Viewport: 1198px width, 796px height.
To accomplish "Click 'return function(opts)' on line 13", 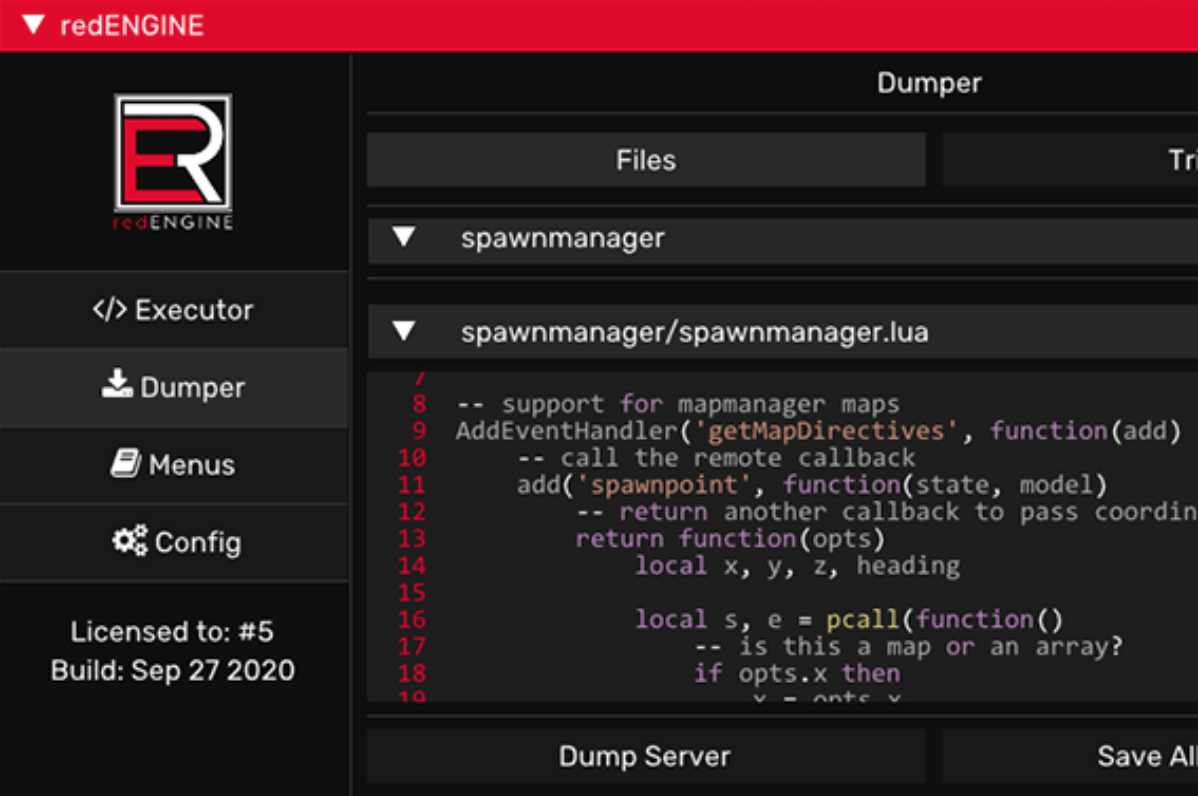I will (x=730, y=539).
